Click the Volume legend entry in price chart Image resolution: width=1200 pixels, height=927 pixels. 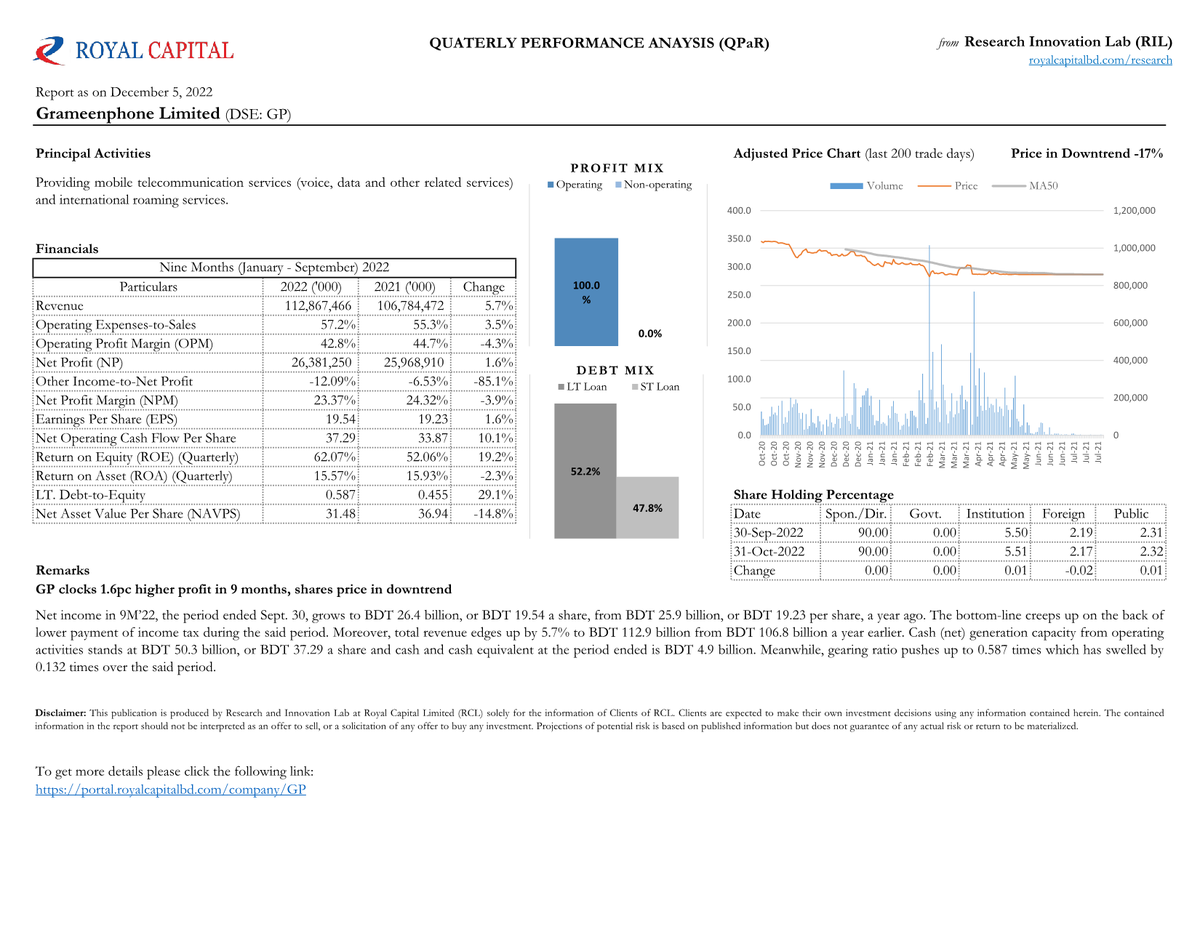(x=867, y=185)
